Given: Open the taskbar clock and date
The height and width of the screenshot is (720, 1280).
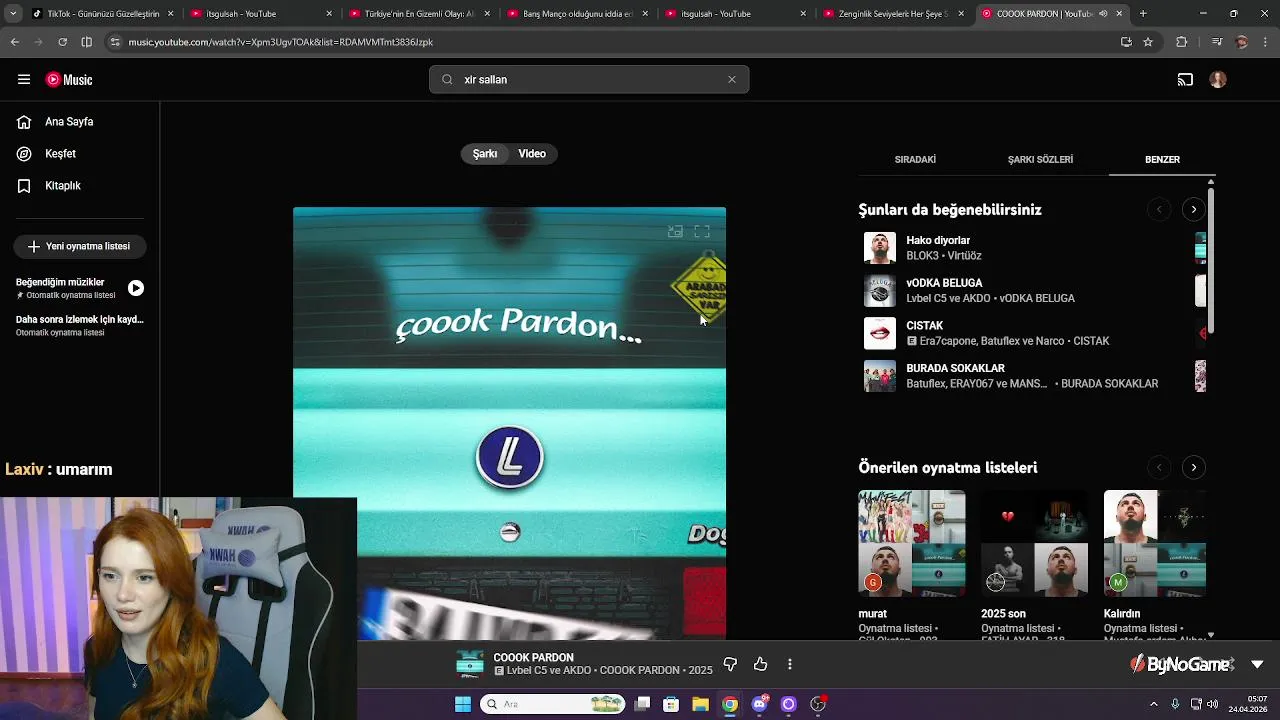Looking at the screenshot, I should point(1248,704).
